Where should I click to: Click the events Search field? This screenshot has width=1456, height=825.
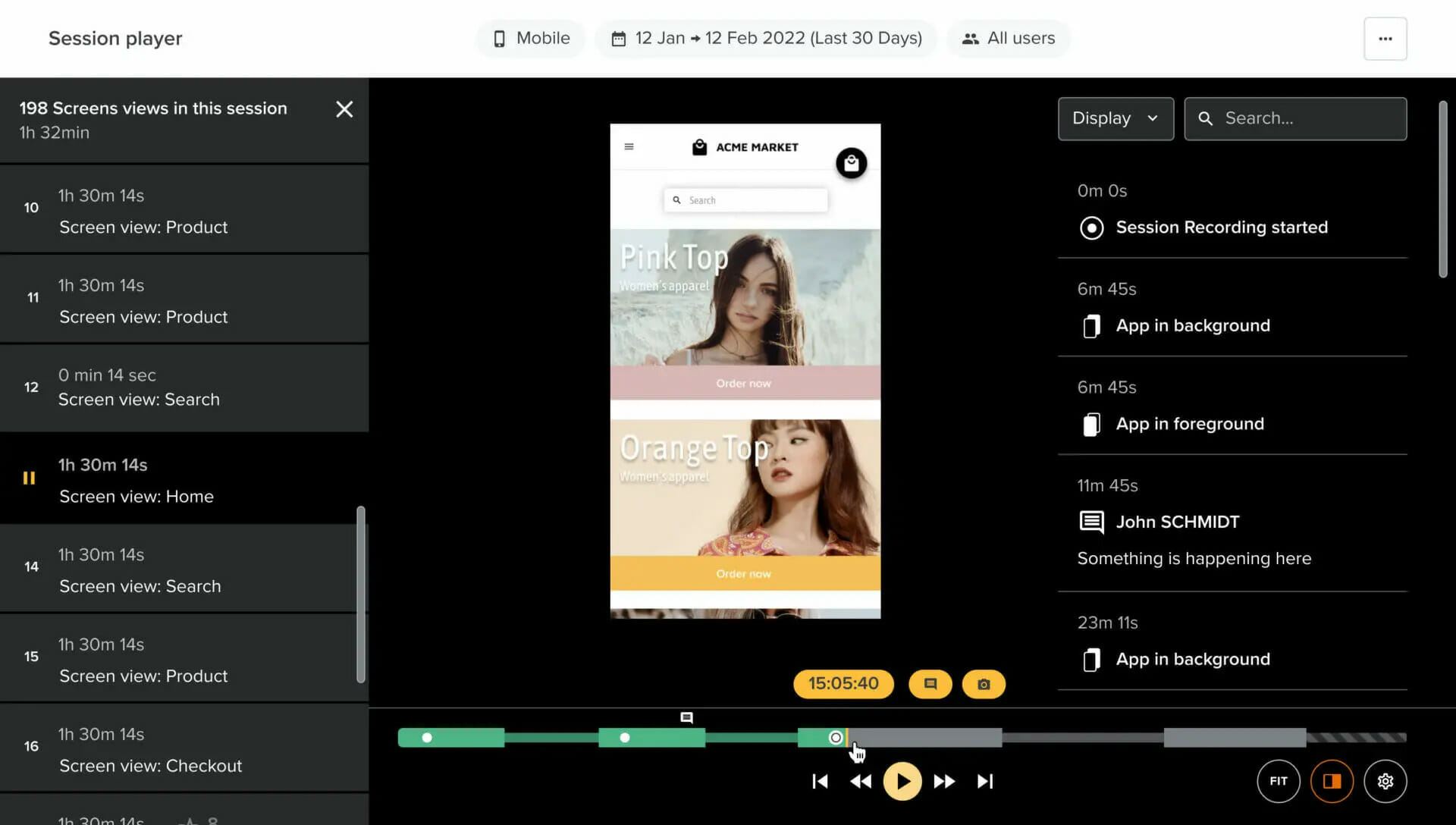(x=1295, y=118)
